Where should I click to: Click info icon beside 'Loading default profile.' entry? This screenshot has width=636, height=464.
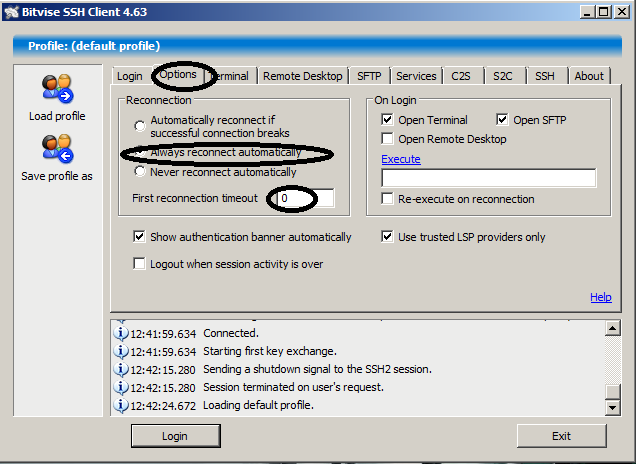point(120,405)
